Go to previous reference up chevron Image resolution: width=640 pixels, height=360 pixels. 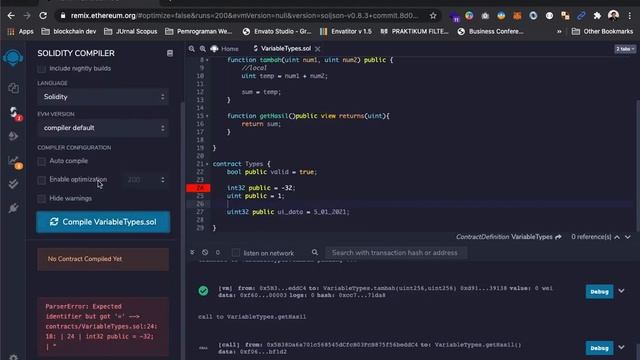pos(617,237)
